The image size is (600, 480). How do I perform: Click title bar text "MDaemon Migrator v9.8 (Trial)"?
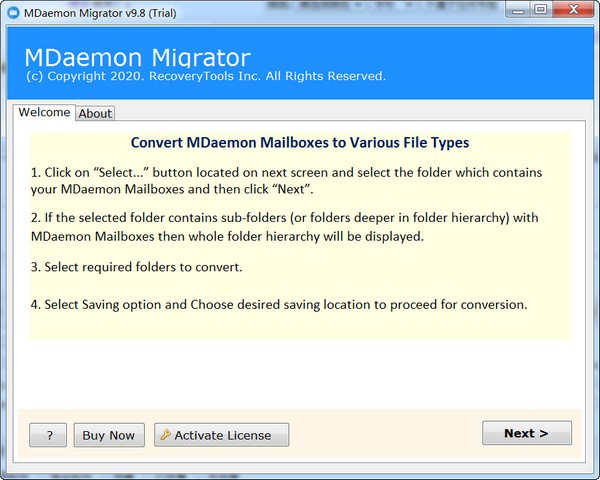coord(100,13)
